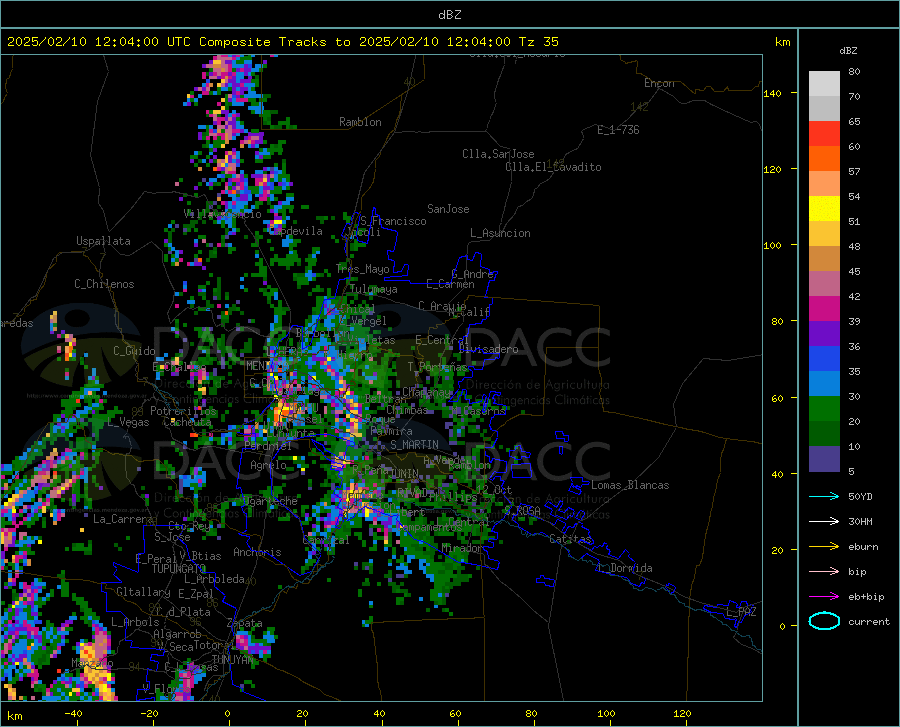Click the '65' dBZ value on color scale
The image size is (900, 727).
[x=854, y=122]
